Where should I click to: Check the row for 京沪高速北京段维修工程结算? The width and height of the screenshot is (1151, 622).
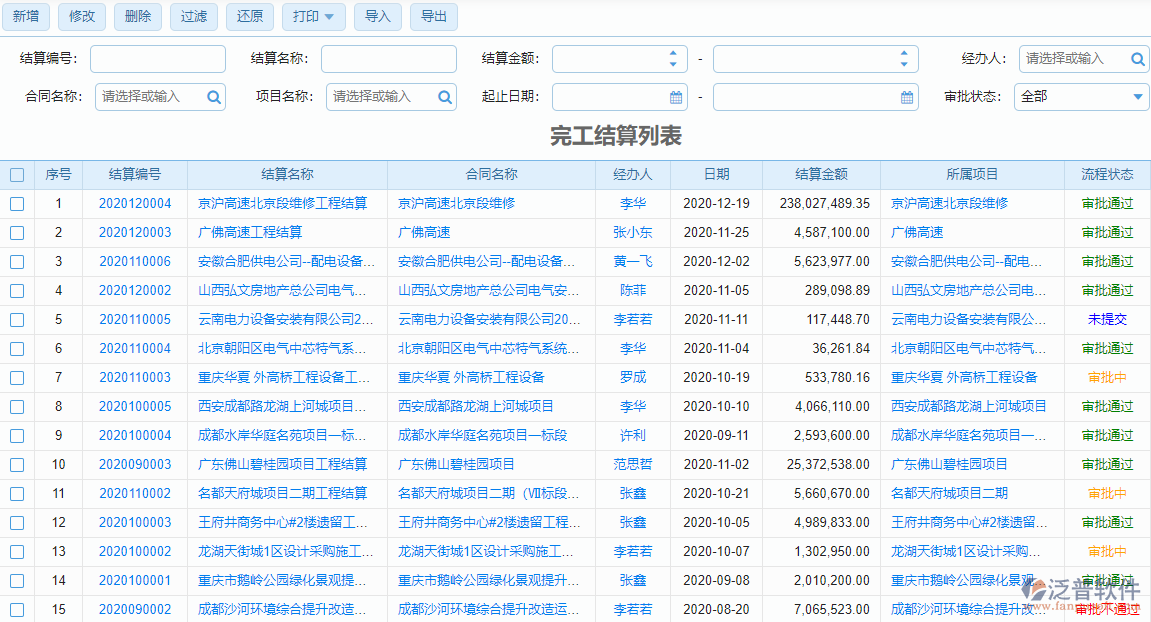17,203
